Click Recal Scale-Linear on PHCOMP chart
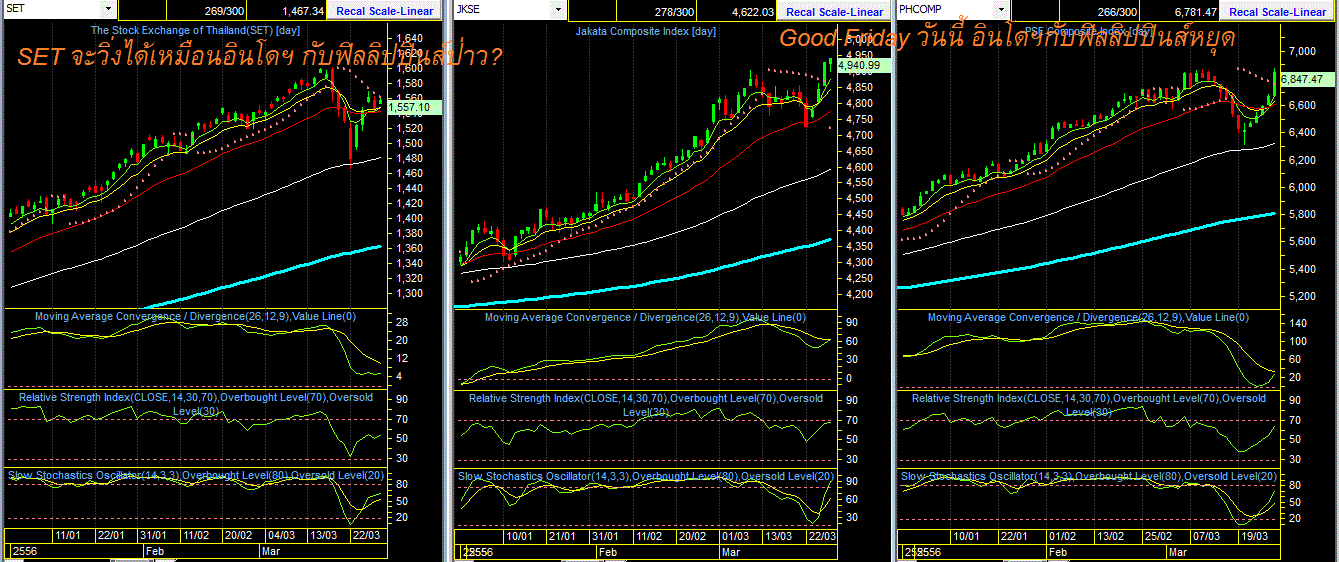Image resolution: width=1339 pixels, height=562 pixels. click(1278, 11)
